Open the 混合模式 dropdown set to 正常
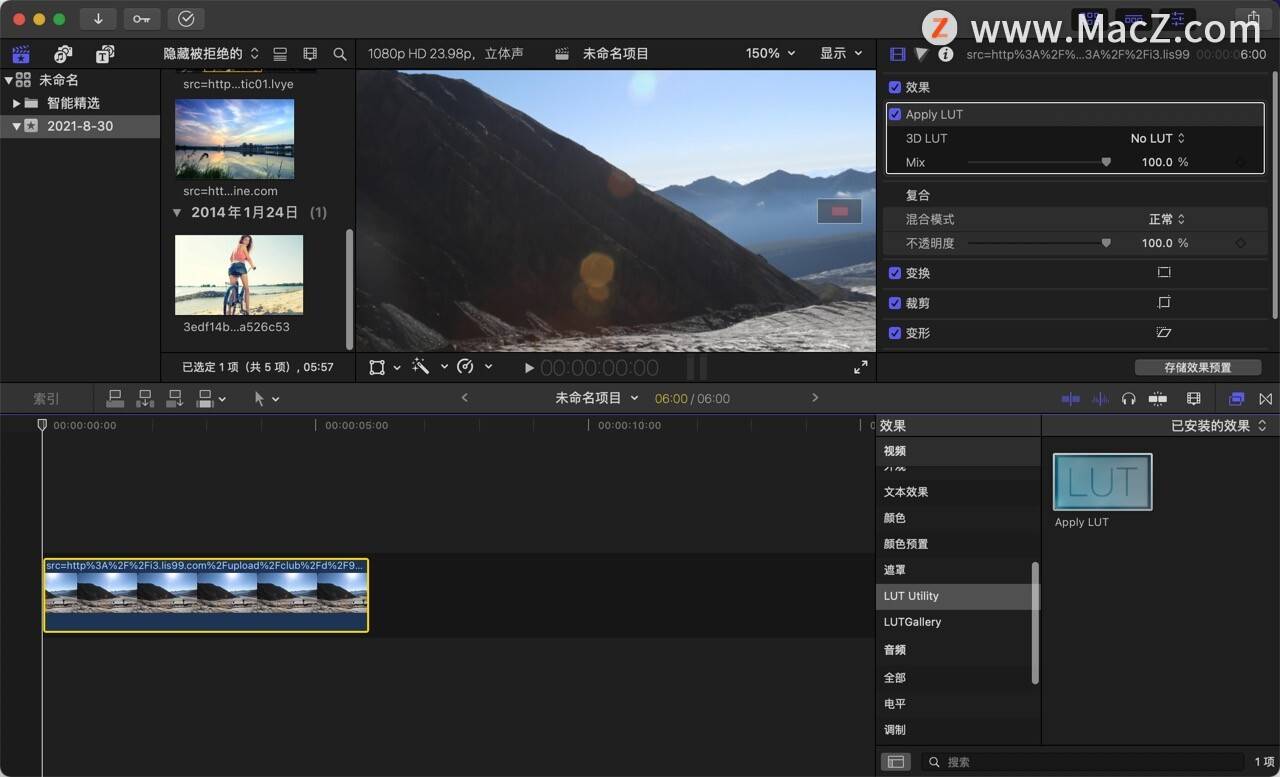The height and width of the screenshot is (777, 1280). 1166,219
